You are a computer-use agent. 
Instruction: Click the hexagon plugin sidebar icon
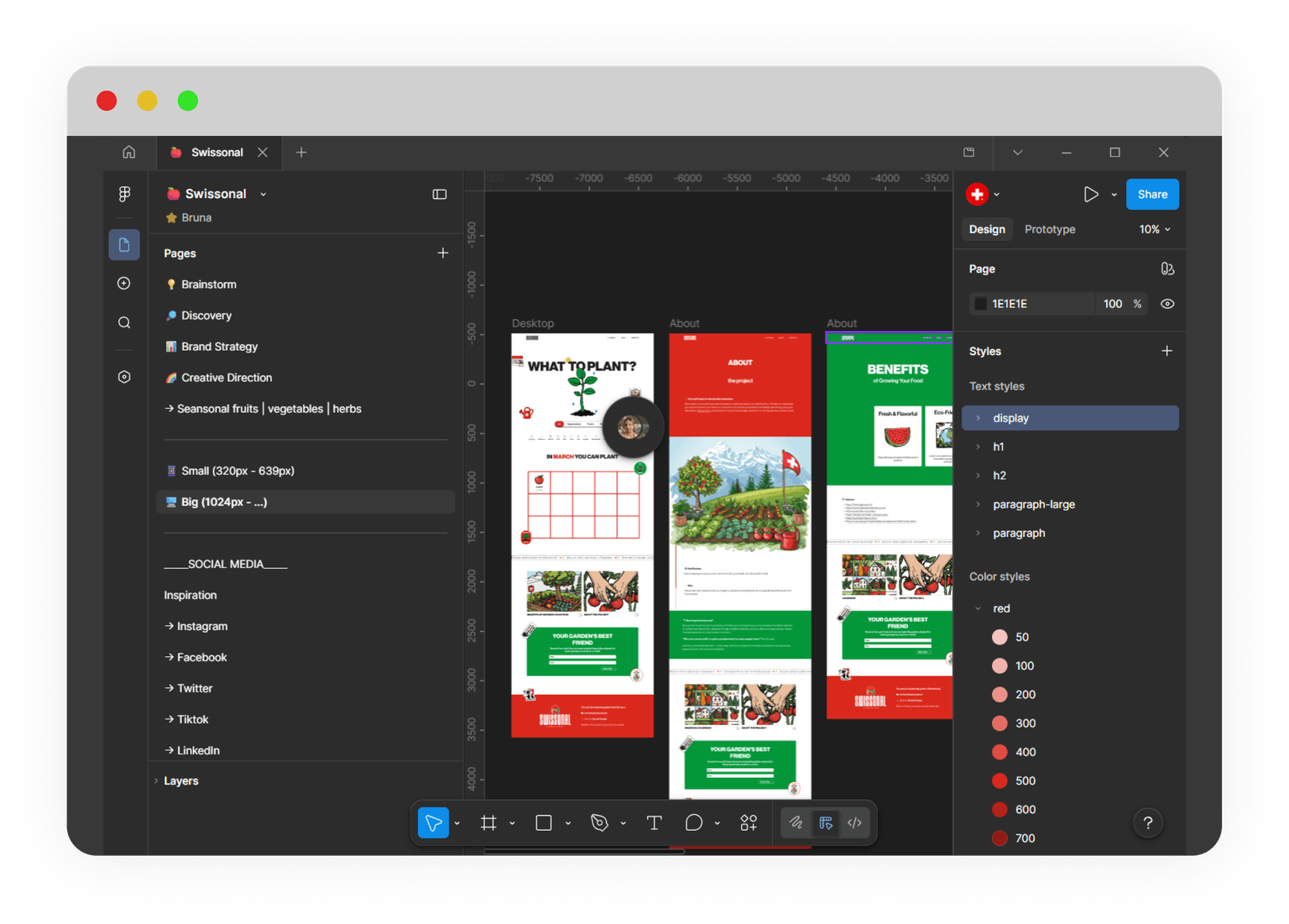tap(124, 377)
